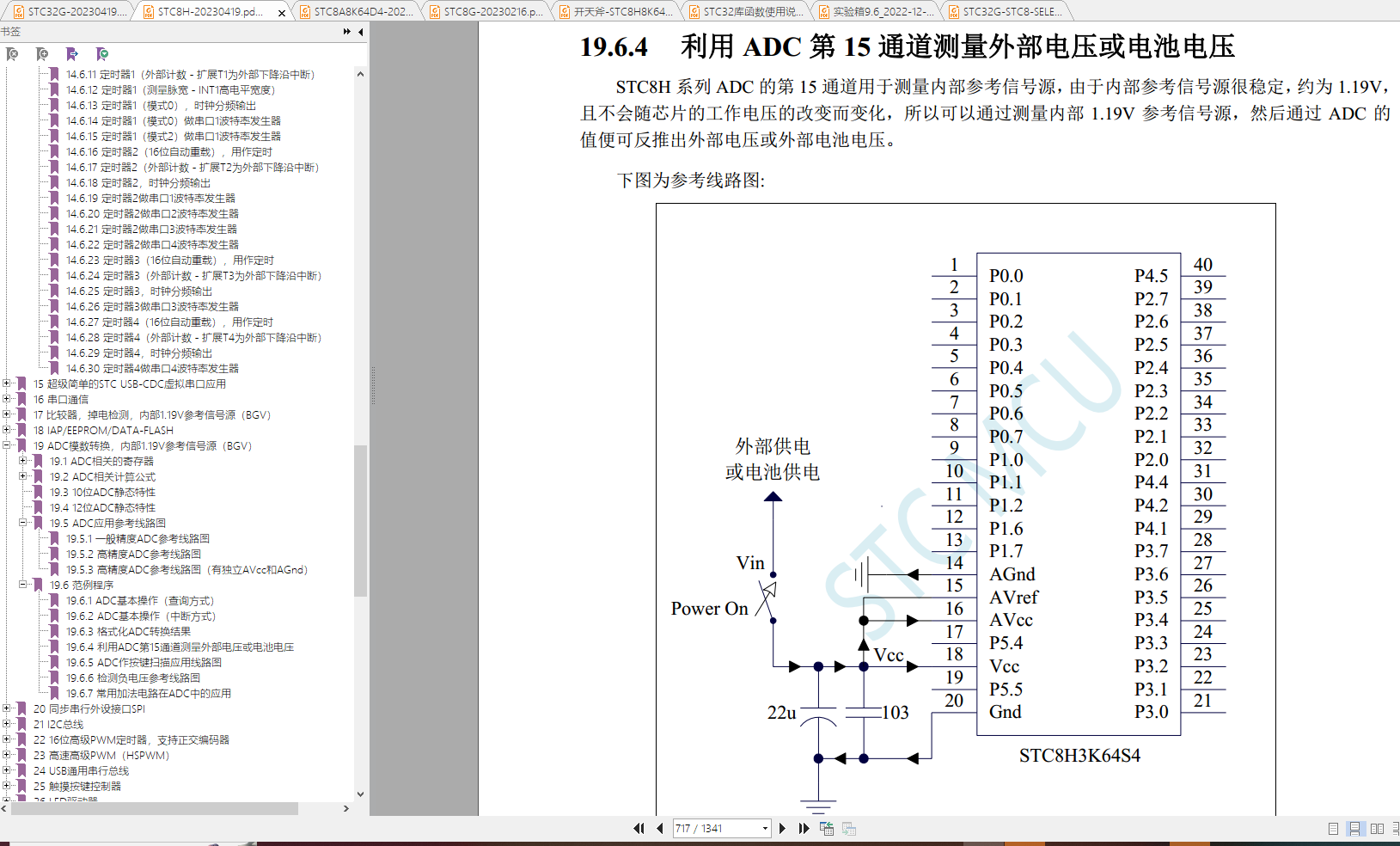The width and height of the screenshot is (1400, 846).
Task: Switch to continuous page view mode
Action: tap(1354, 829)
